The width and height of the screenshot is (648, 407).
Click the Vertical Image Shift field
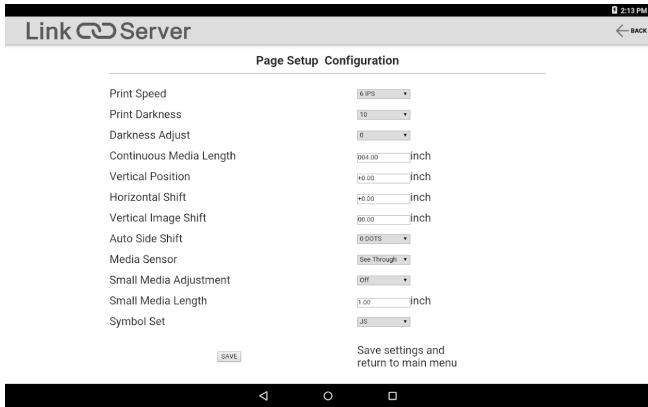tap(384, 219)
